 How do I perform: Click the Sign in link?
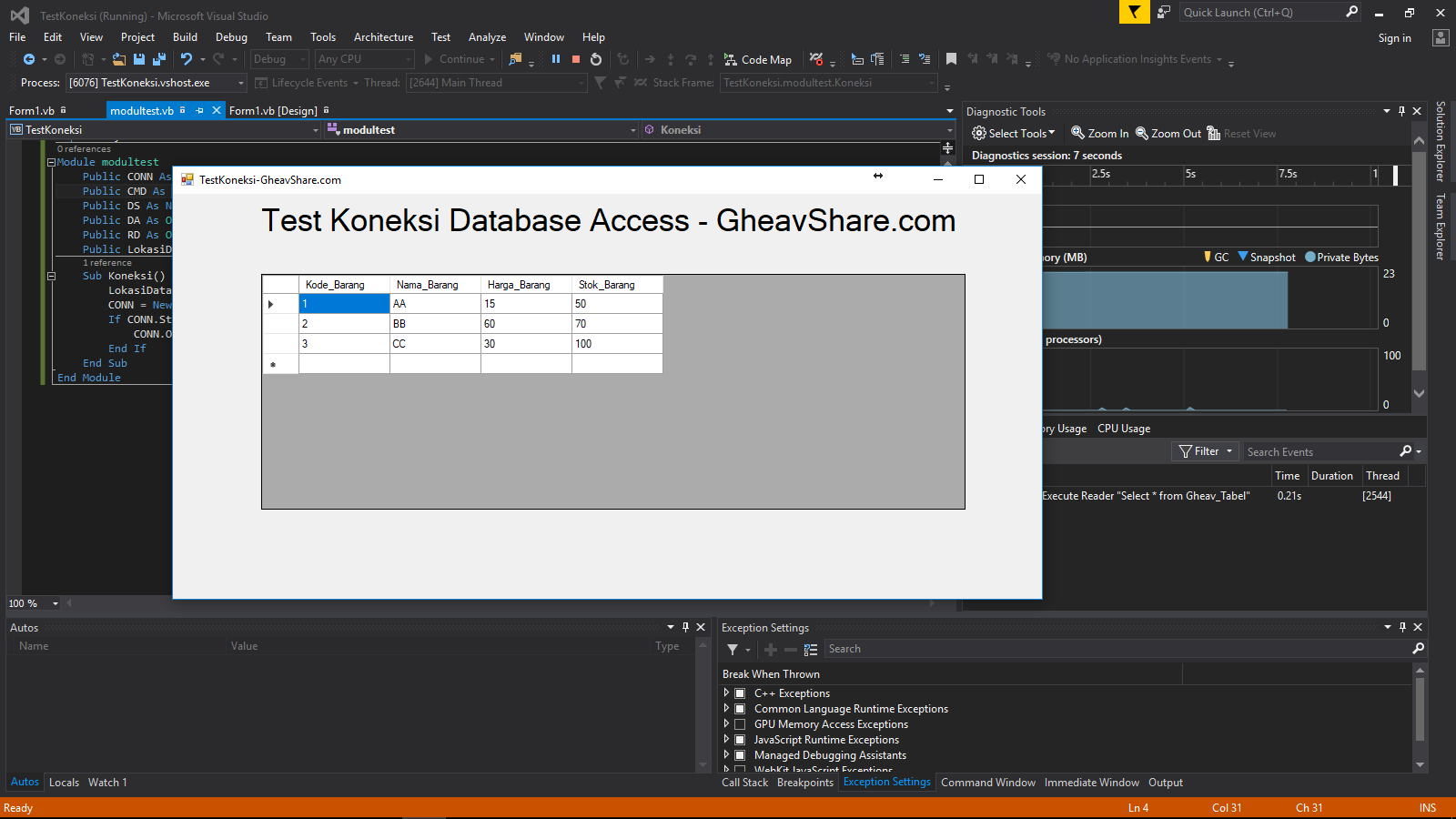(x=1394, y=37)
